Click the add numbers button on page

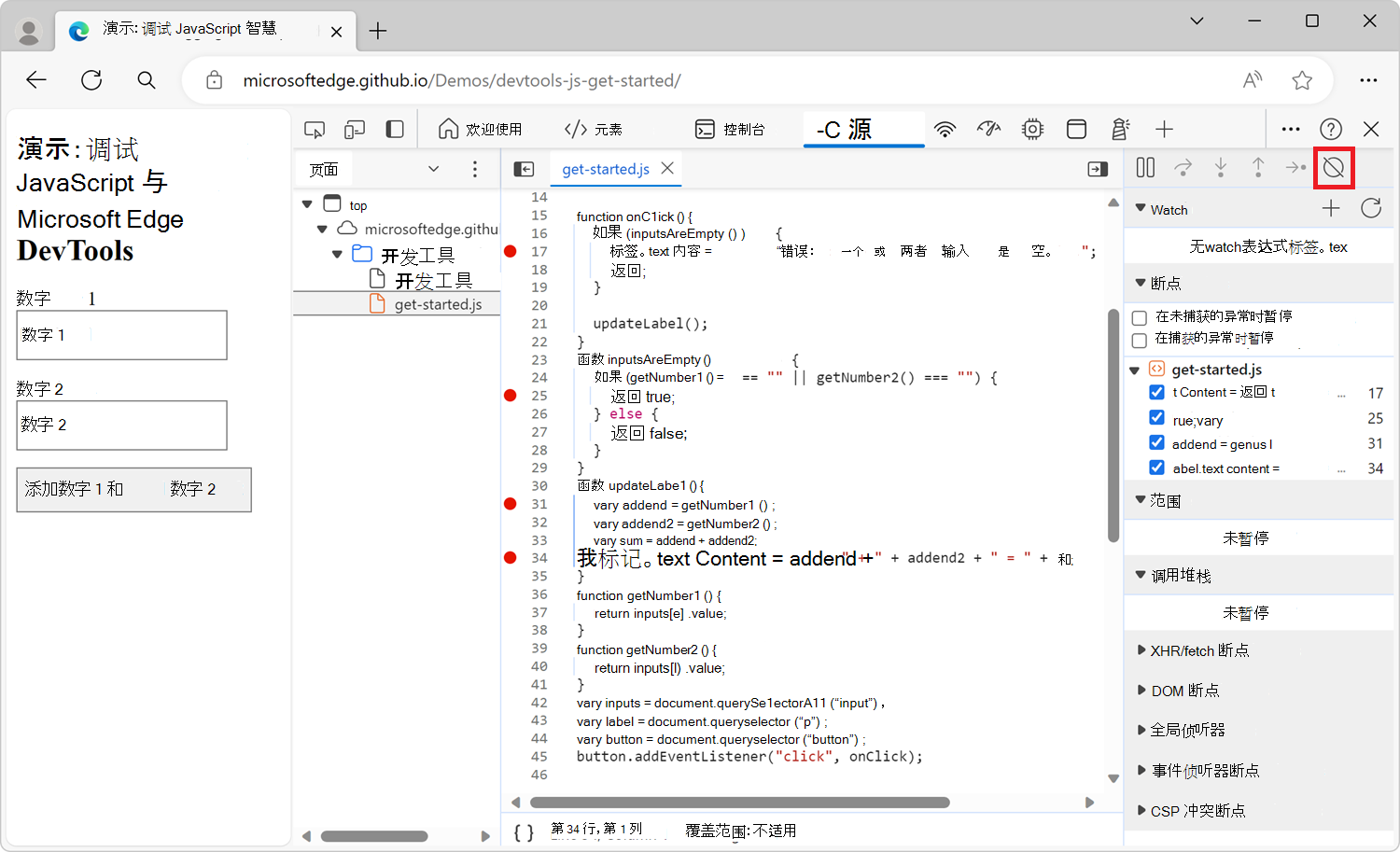click(133, 490)
